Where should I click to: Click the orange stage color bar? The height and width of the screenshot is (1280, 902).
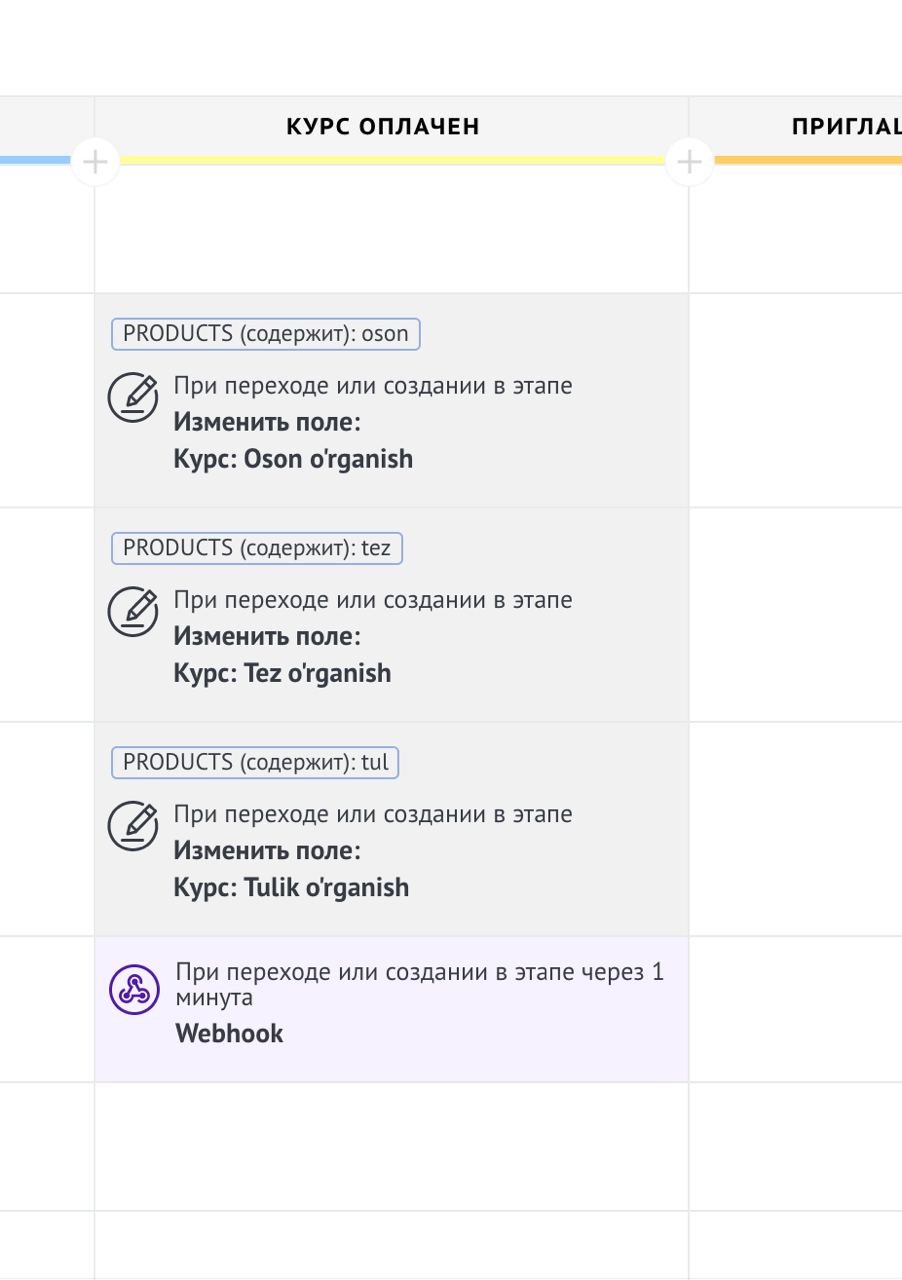(808, 160)
